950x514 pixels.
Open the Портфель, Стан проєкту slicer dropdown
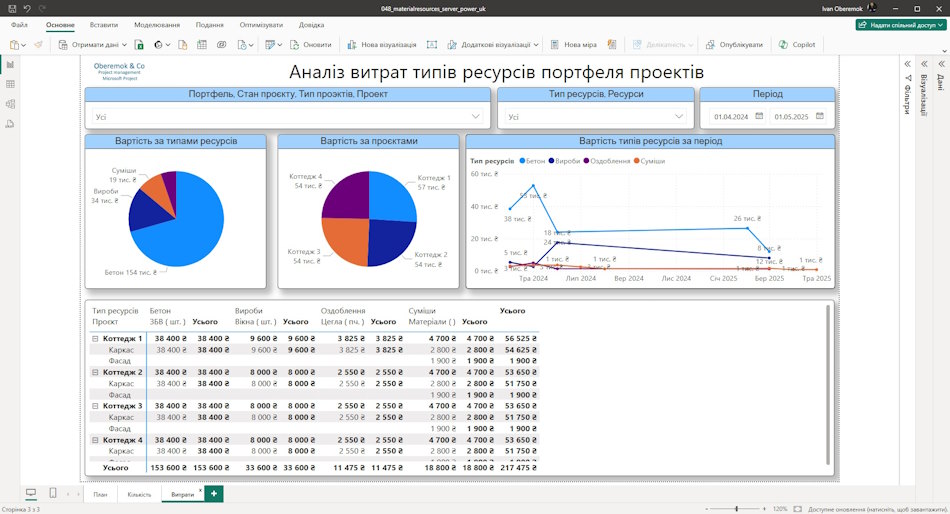[476, 116]
